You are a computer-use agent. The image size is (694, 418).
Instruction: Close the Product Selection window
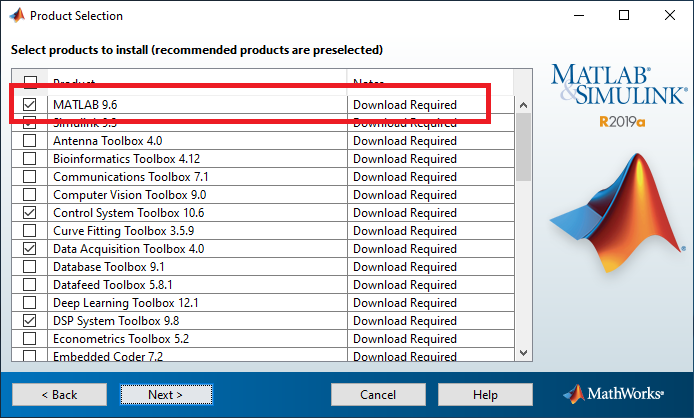tap(670, 15)
